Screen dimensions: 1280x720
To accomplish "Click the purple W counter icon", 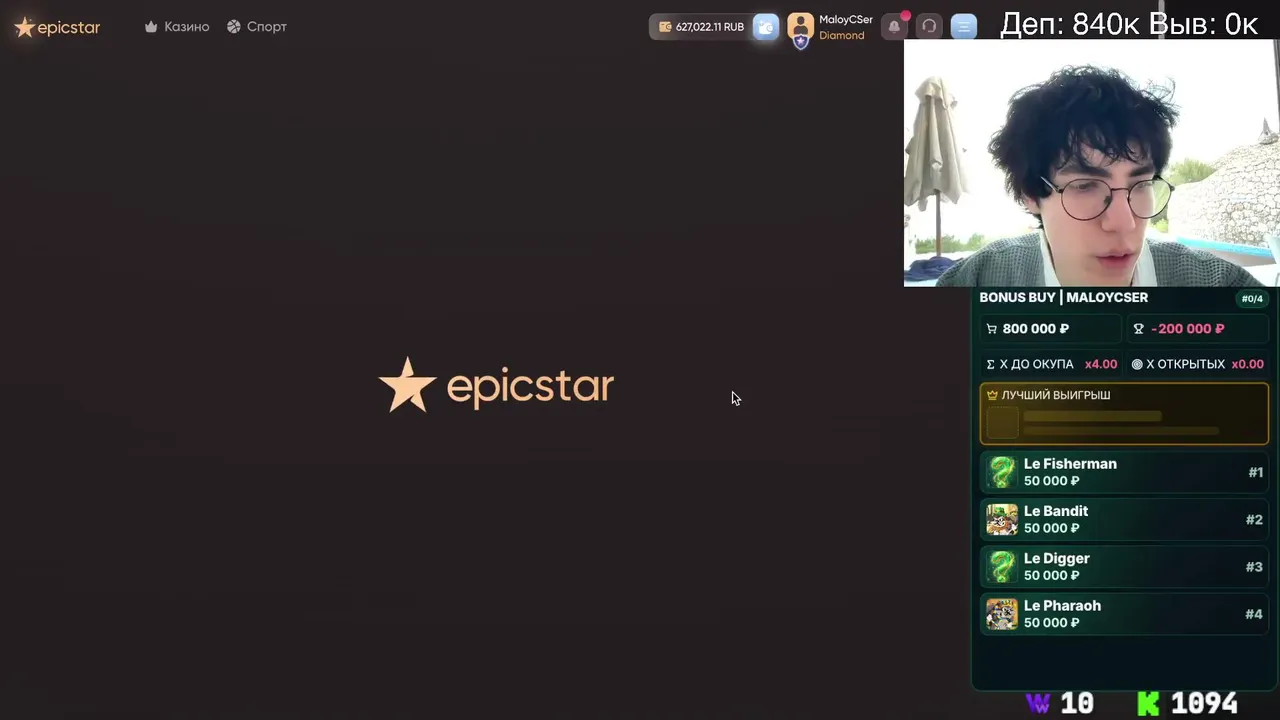I will 1038,704.
